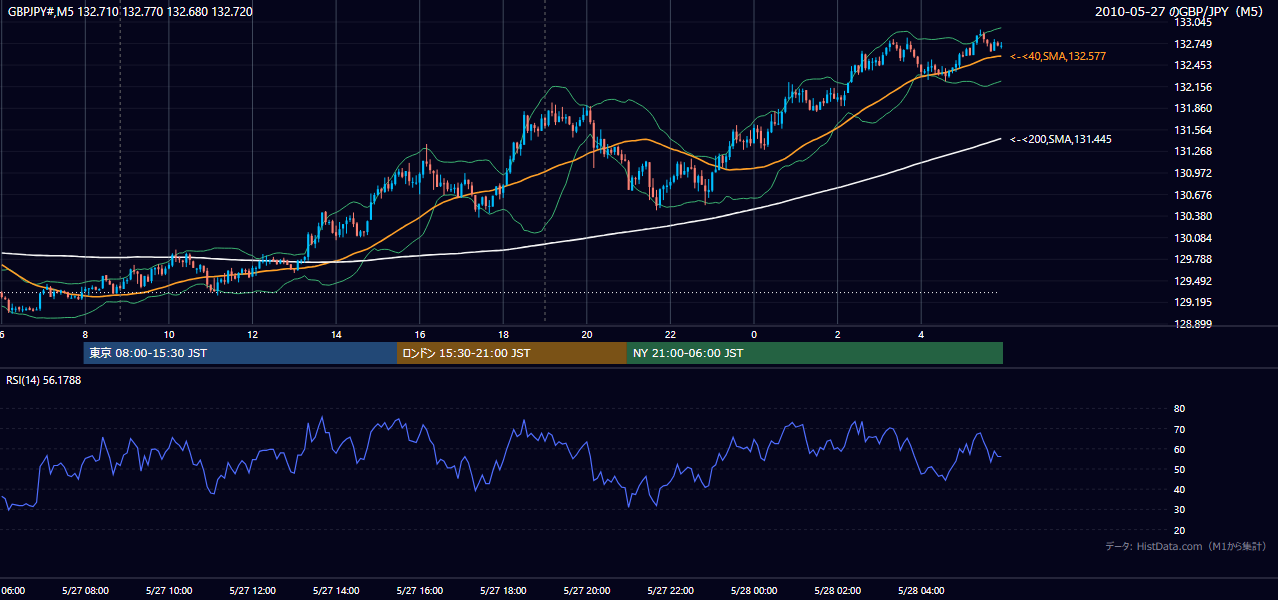Screen dimensions: 1278x600
Task: Click the 5/27 20:00 time label
Action: pyautogui.click(x=587, y=590)
